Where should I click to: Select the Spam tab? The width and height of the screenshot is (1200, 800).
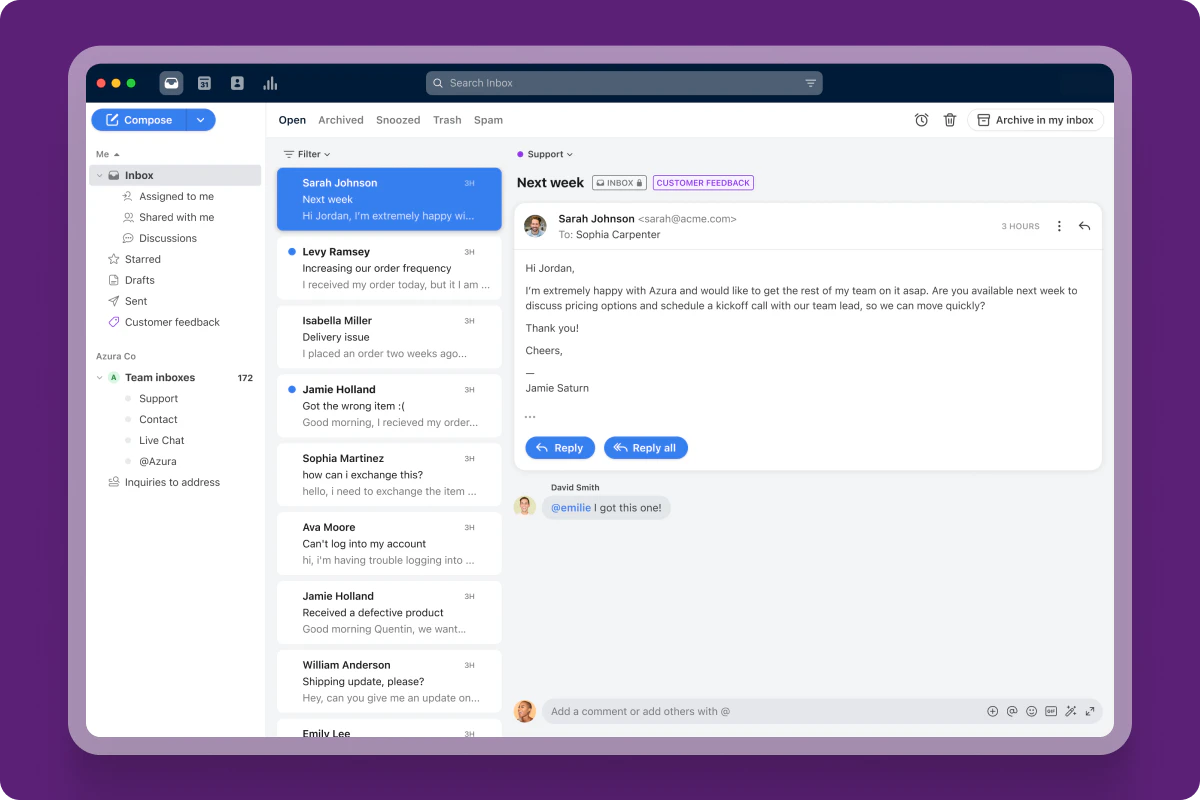click(x=488, y=119)
